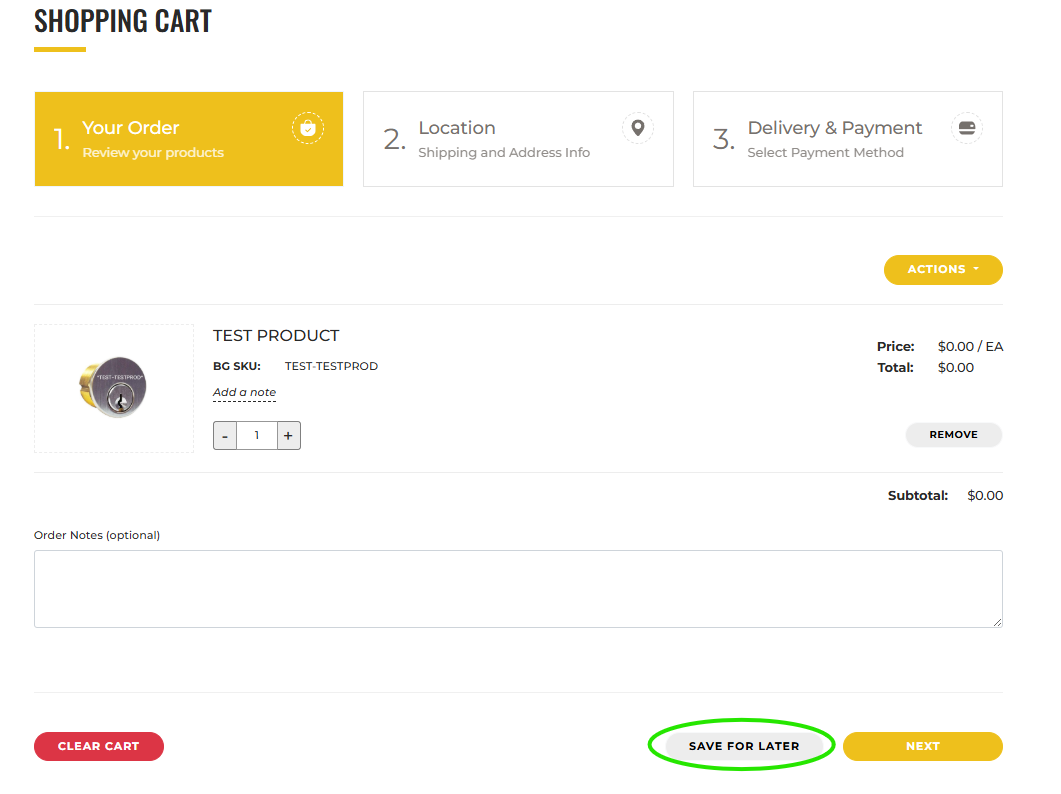The image size is (1061, 794).
Task: Click the payment card icon
Action: [966, 128]
